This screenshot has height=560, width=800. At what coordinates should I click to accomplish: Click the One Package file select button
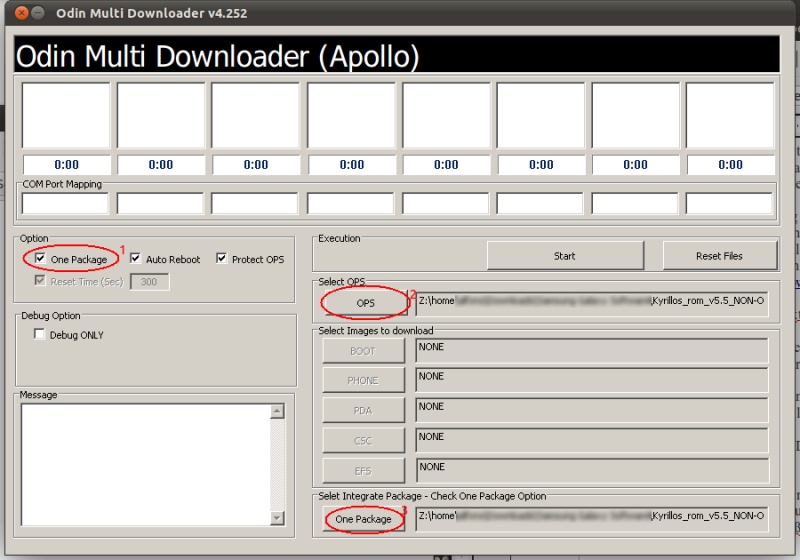tap(363, 519)
